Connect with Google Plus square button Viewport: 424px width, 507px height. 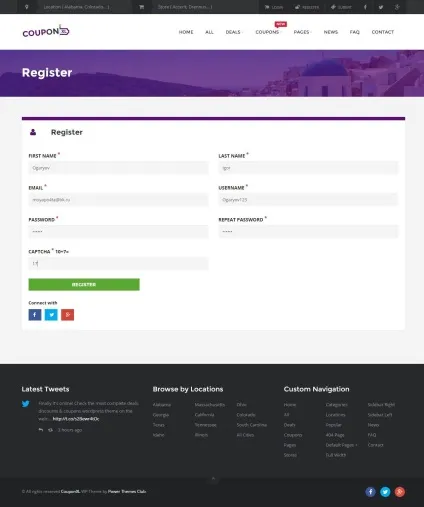point(68,315)
